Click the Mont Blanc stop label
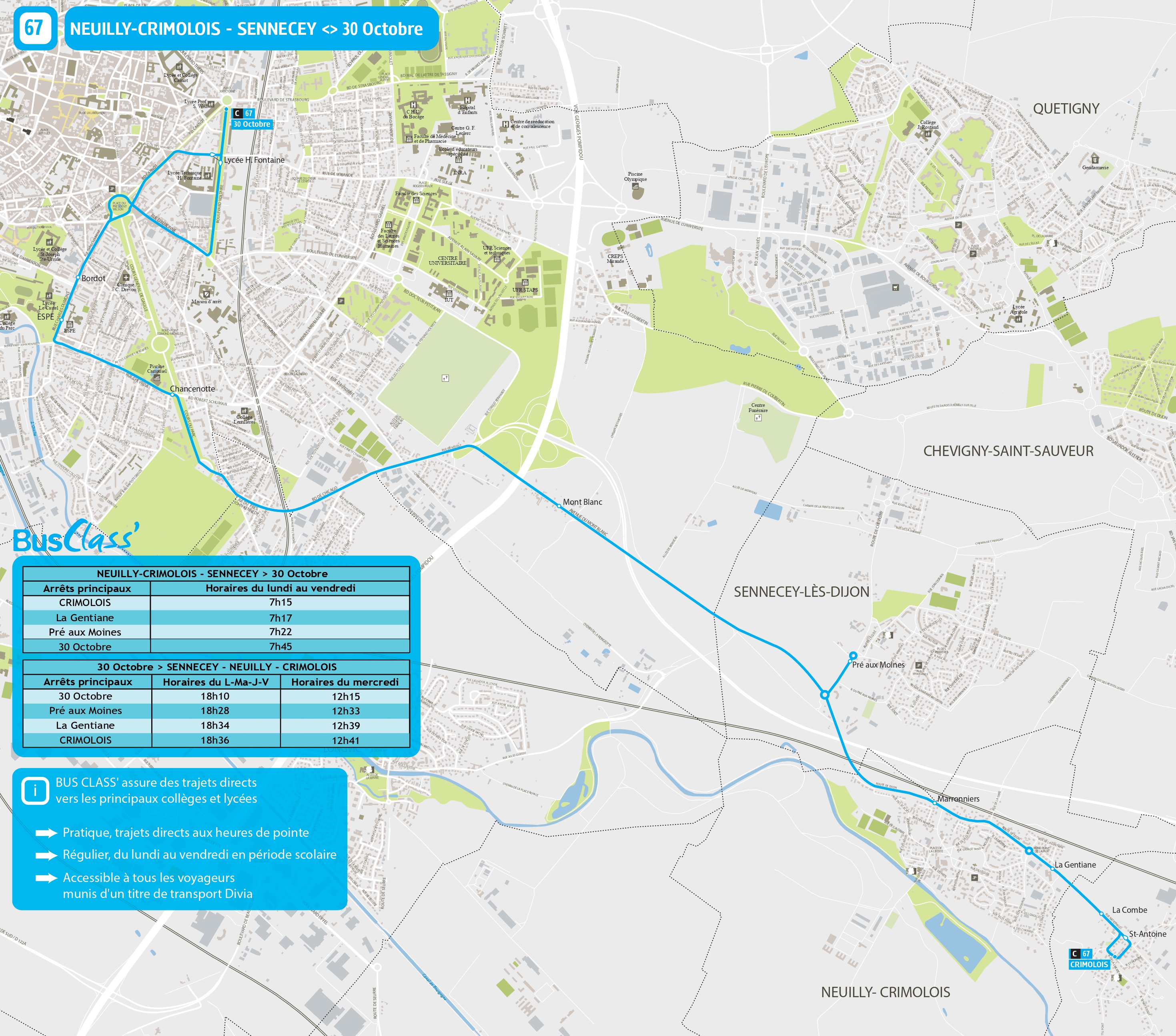Image resolution: width=1176 pixels, height=1036 pixels. (x=582, y=502)
